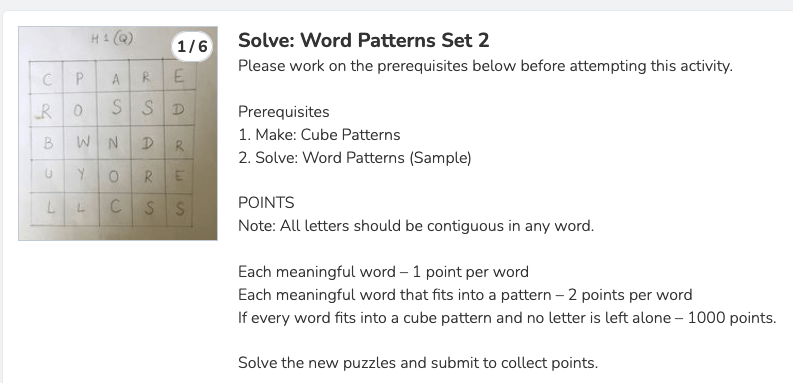Image resolution: width=793 pixels, height=383 pixels.
Task: Select the letter N cell in grid
Action: pos(114,143)
